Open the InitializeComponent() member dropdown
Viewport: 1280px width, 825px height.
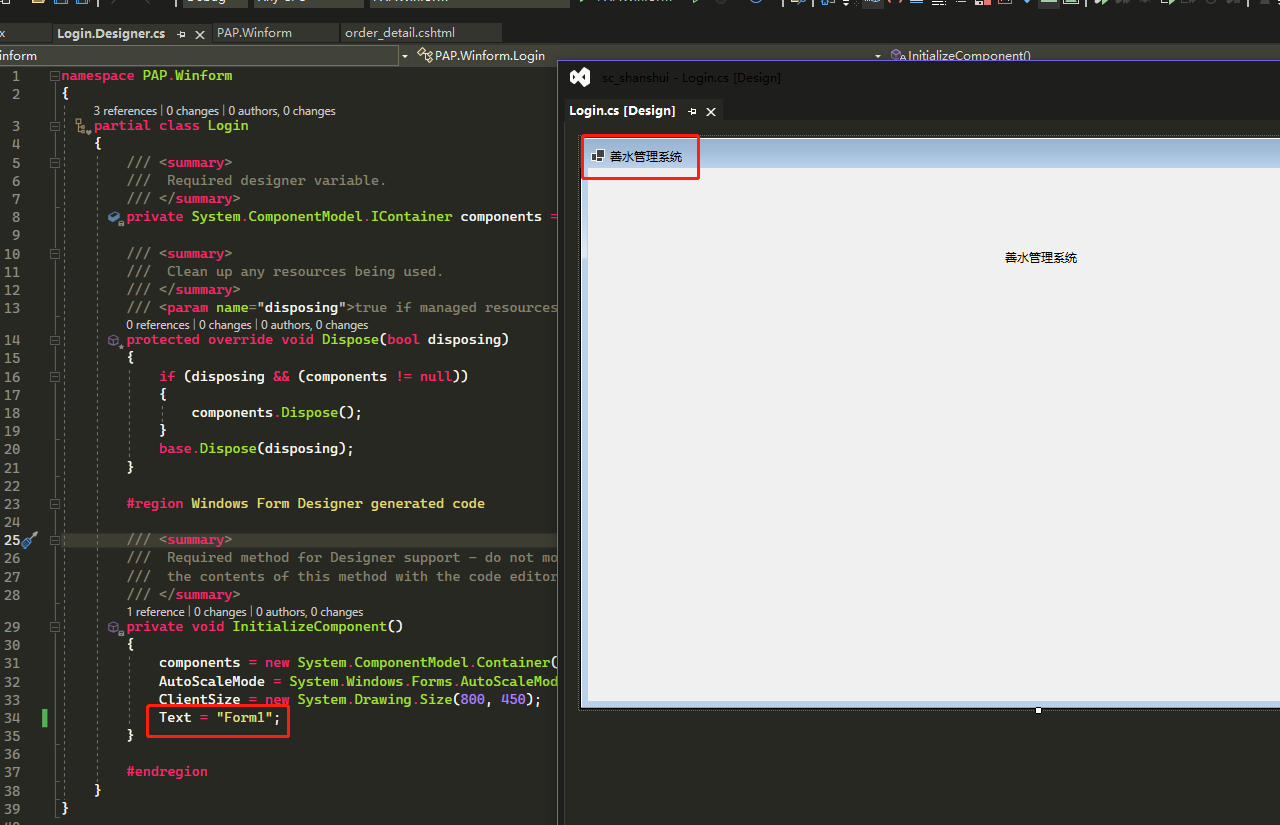(1083, 56)
